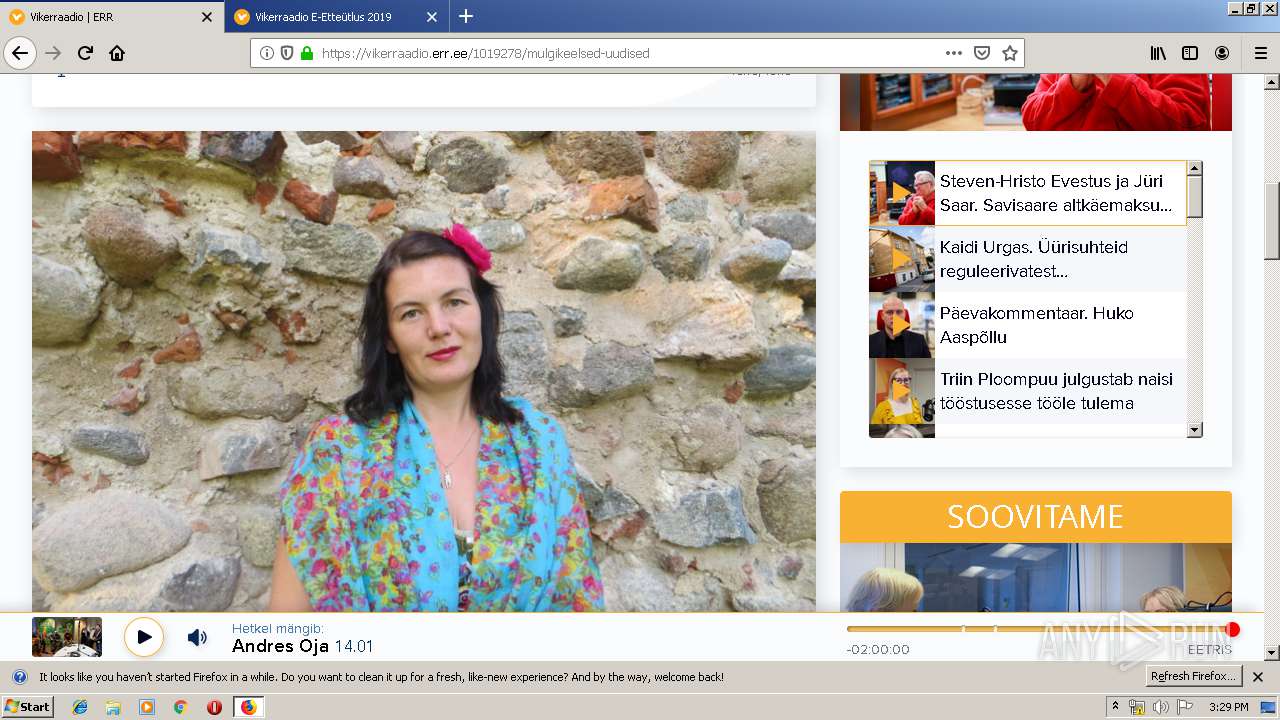1280x720 pixels.
Task: Open File Explorer from taskbar
Action: [113, 707]
